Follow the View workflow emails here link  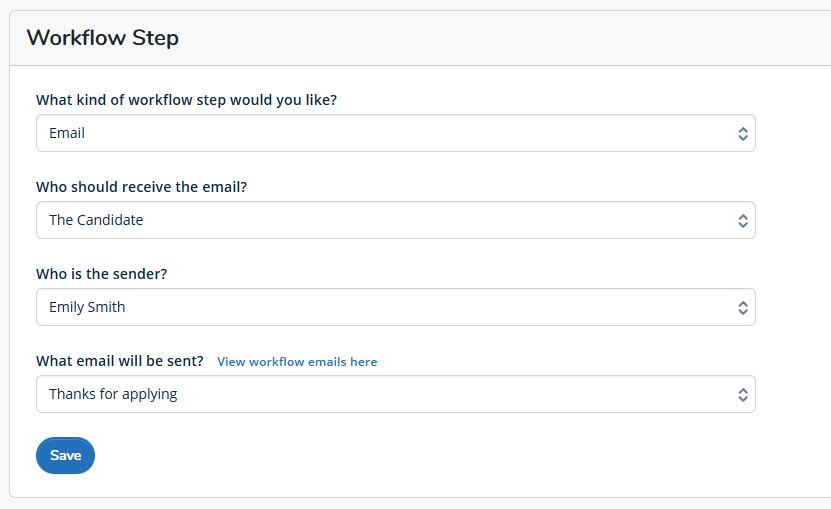click(297, 362)
